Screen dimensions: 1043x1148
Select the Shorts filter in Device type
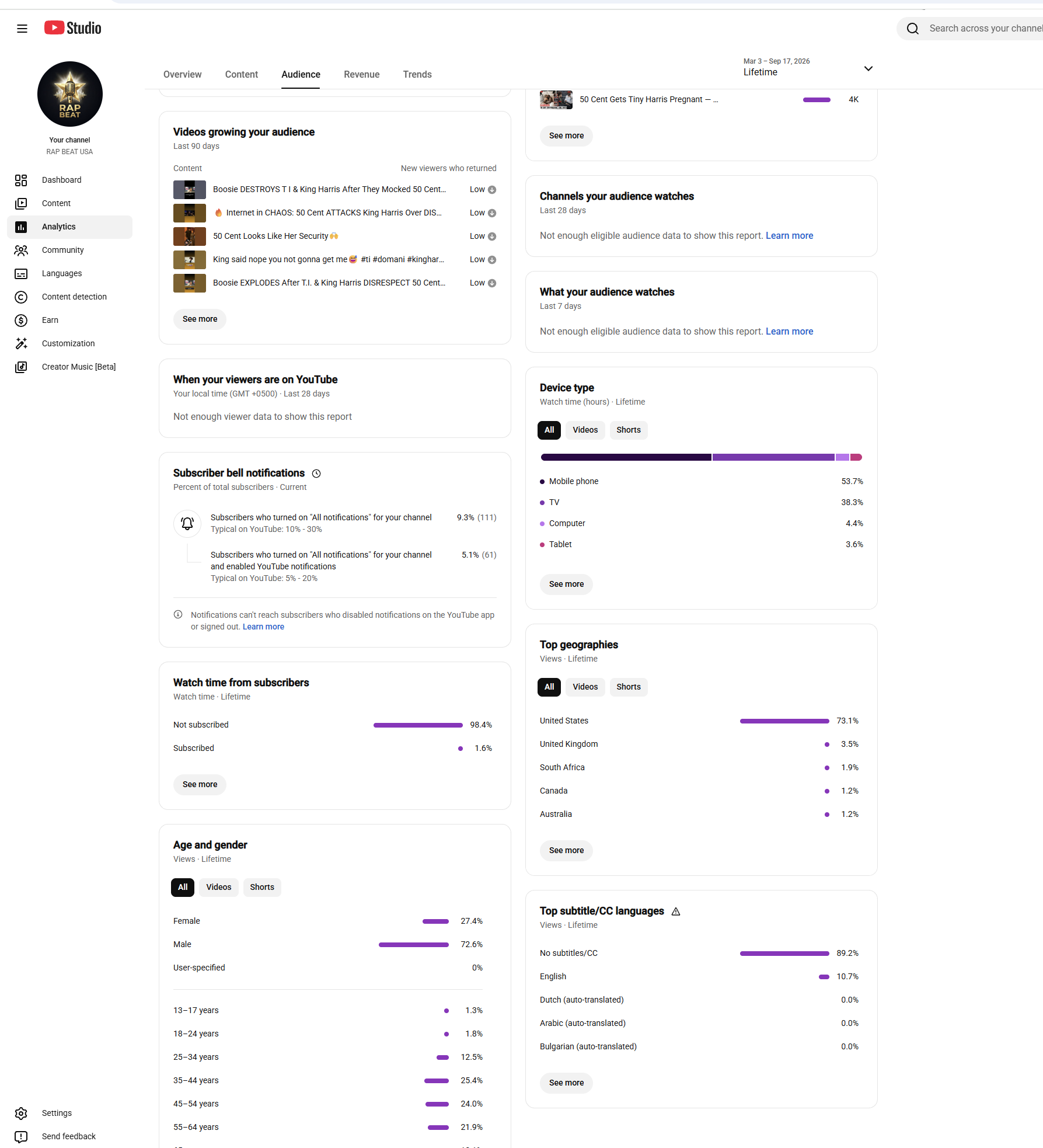629,430
